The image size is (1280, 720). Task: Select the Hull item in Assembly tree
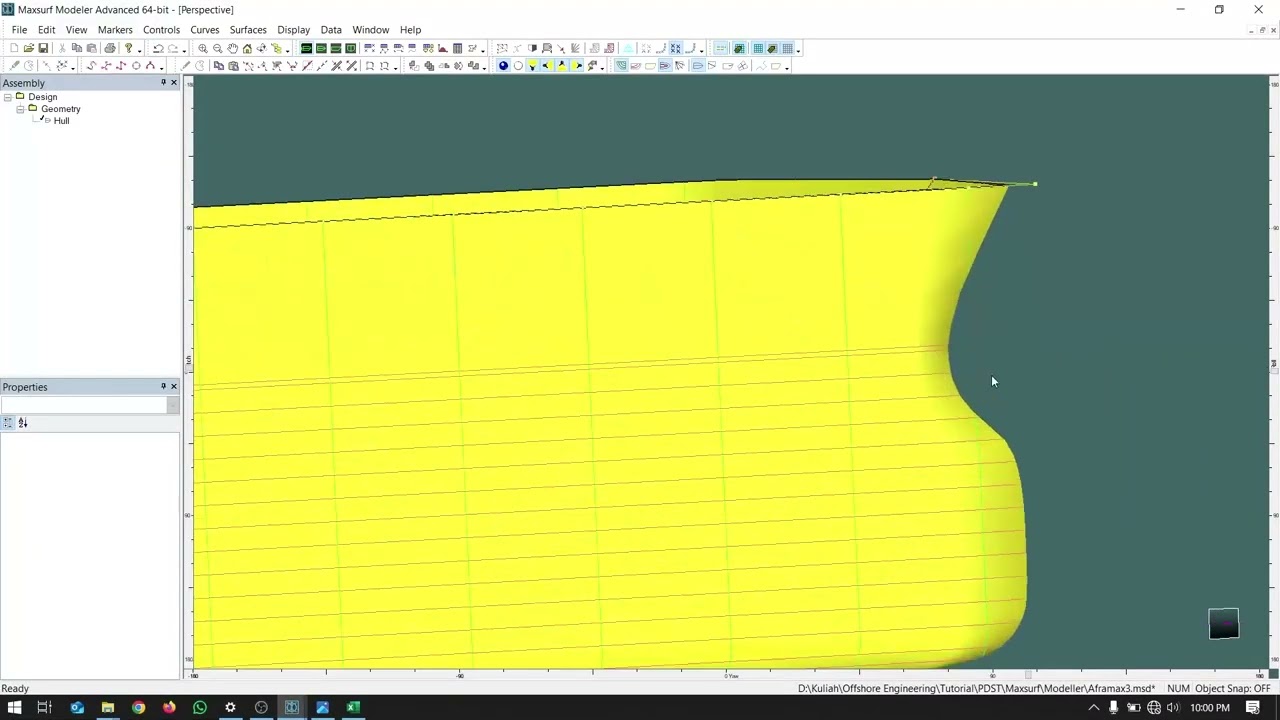(x=61, y=121)
